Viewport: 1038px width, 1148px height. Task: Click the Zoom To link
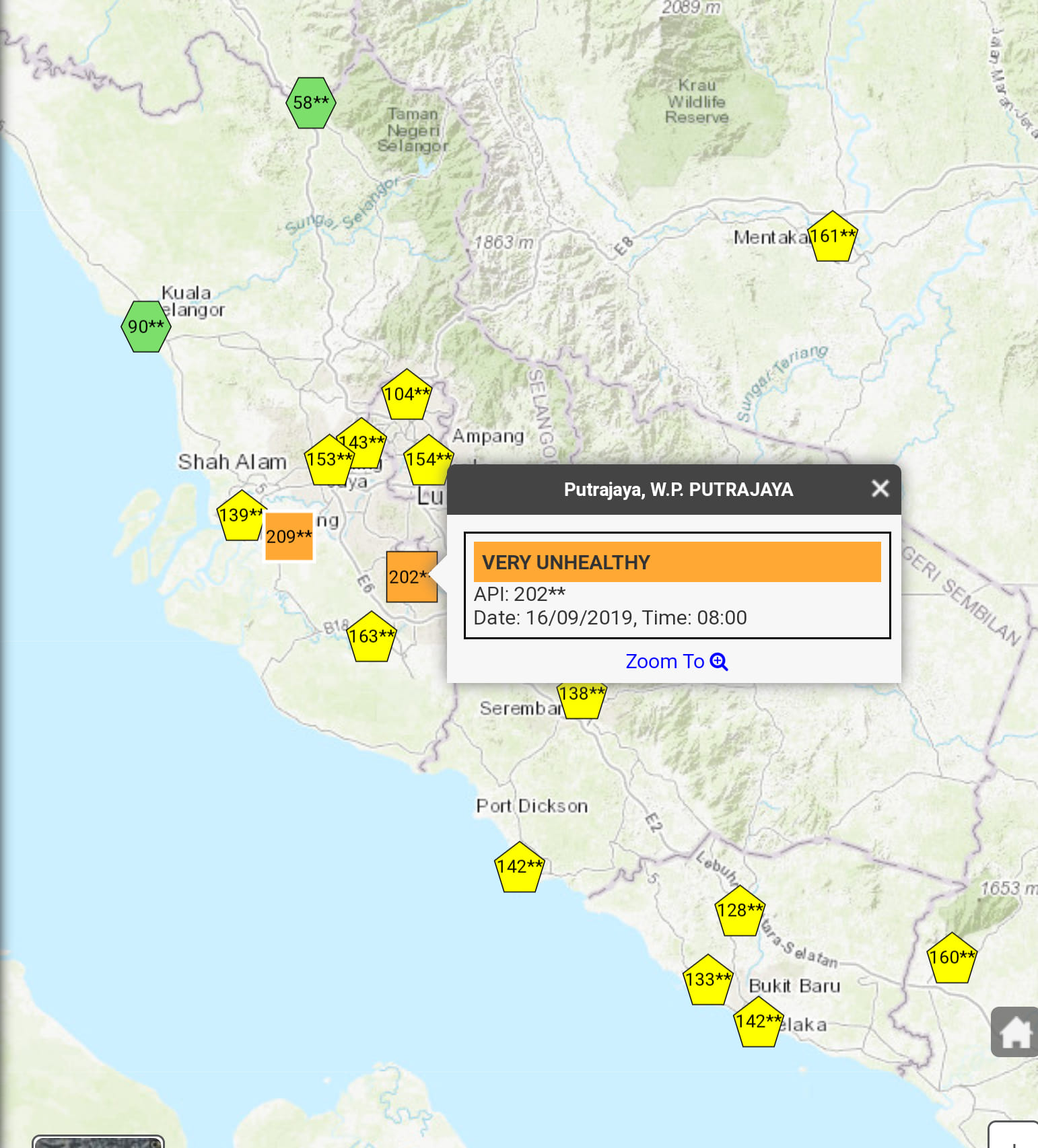677,661
